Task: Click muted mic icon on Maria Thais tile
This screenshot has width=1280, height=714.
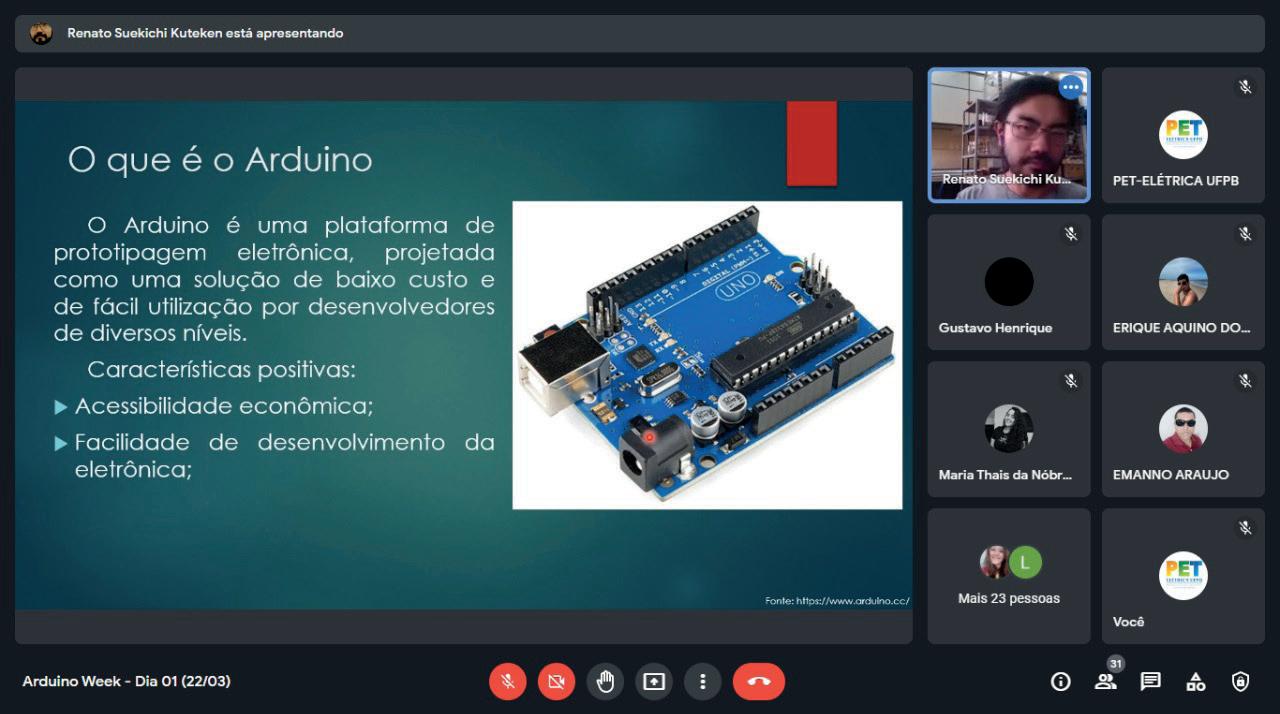Action: (x=1071, y=381)
